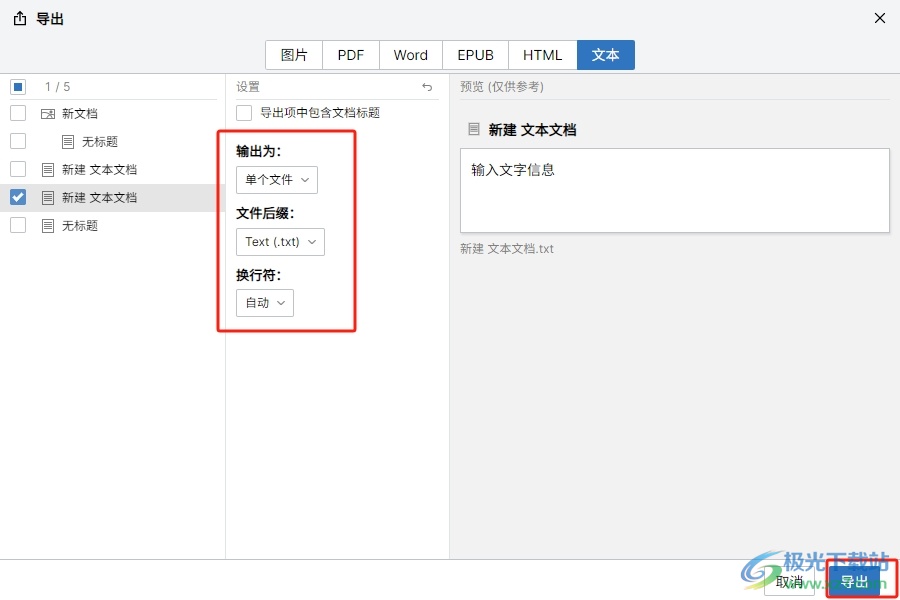Open the 单个文件 output dropdown

pyautogui.click(x=277, y=180)
